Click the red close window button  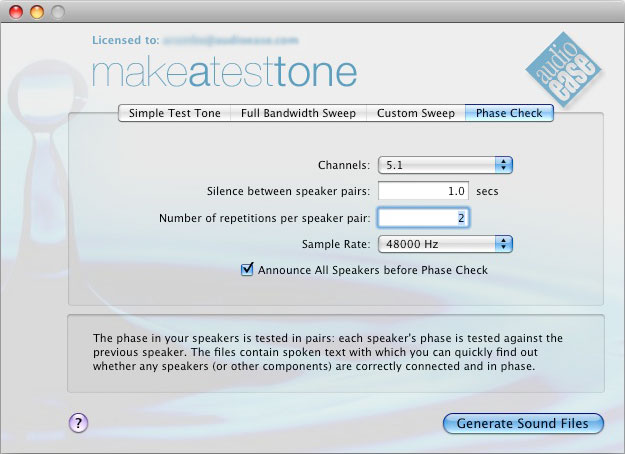coord(16,12)
